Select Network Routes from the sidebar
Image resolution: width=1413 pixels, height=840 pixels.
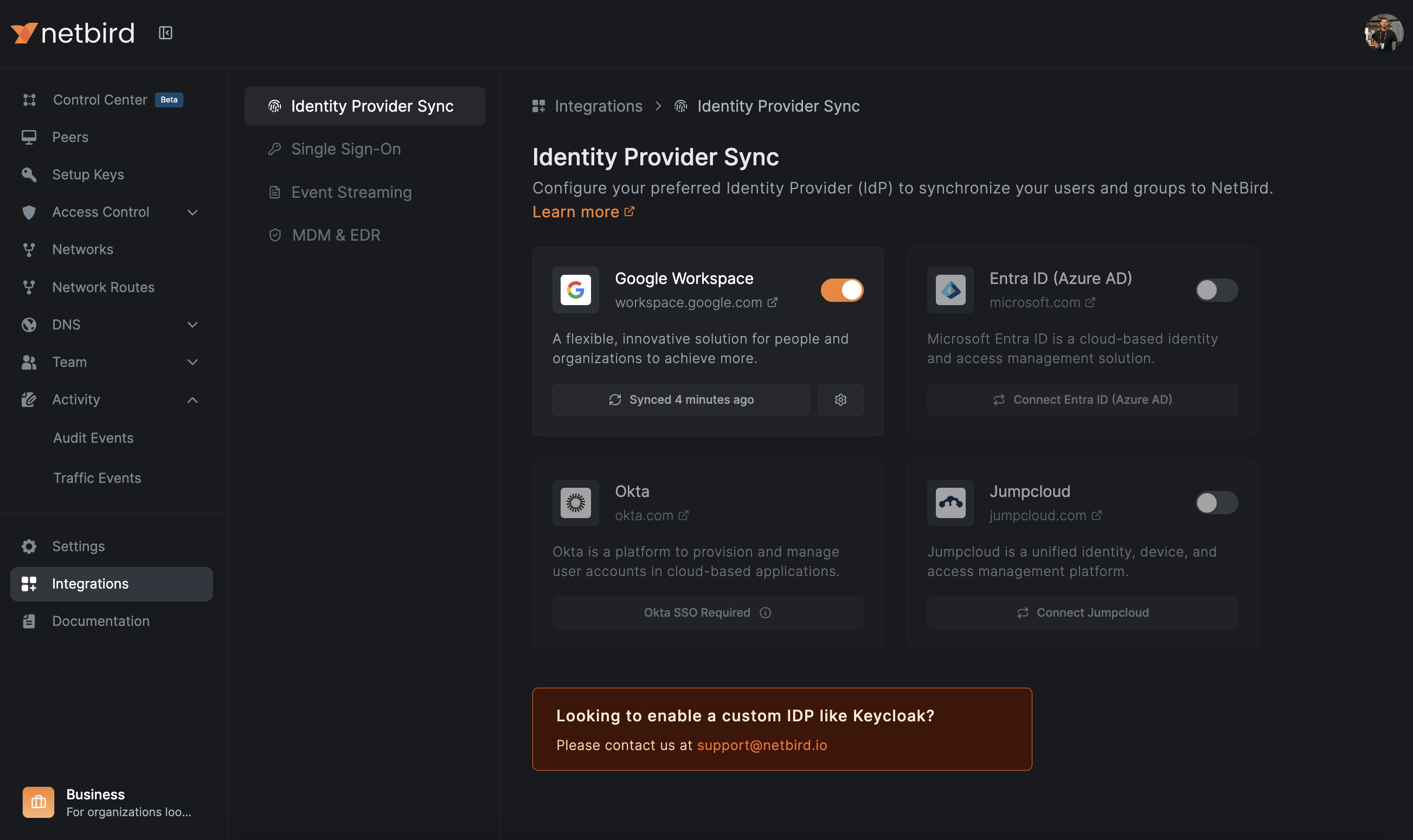point(103,287)
